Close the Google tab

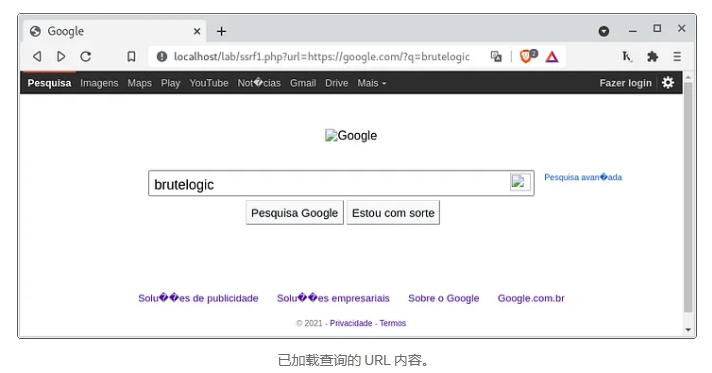197,31
